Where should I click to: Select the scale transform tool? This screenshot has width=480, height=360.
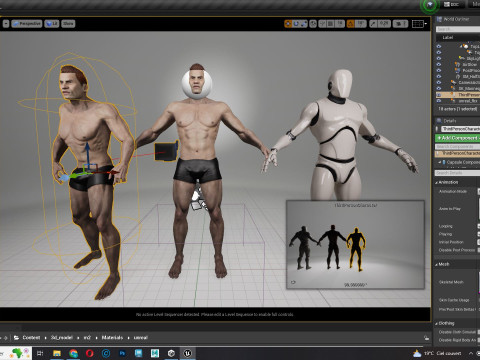[304, 24]
